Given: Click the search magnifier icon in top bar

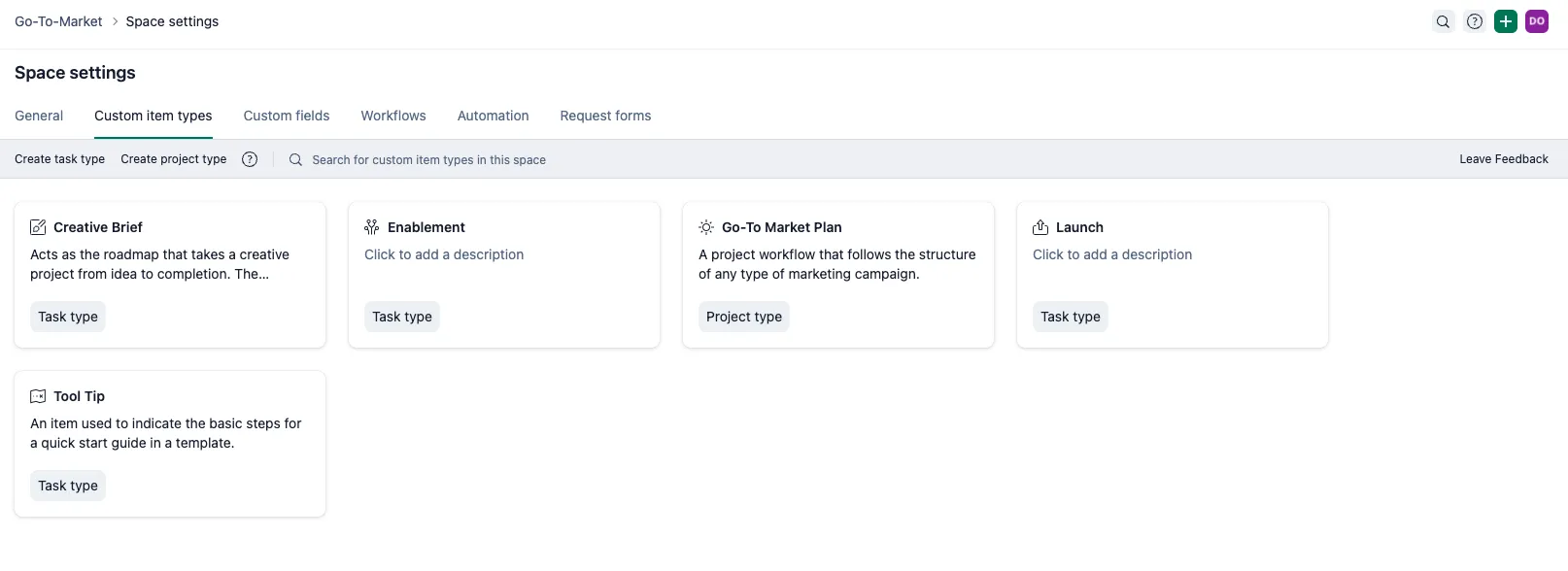Looking at the screenshot, I should click(x=1444, y=21).
